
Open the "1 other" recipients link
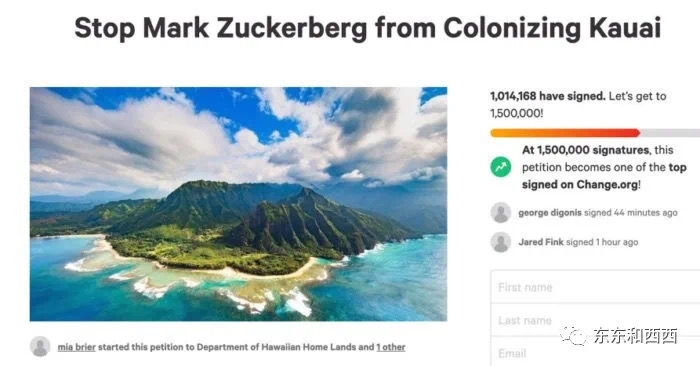(x=391, y=347)
